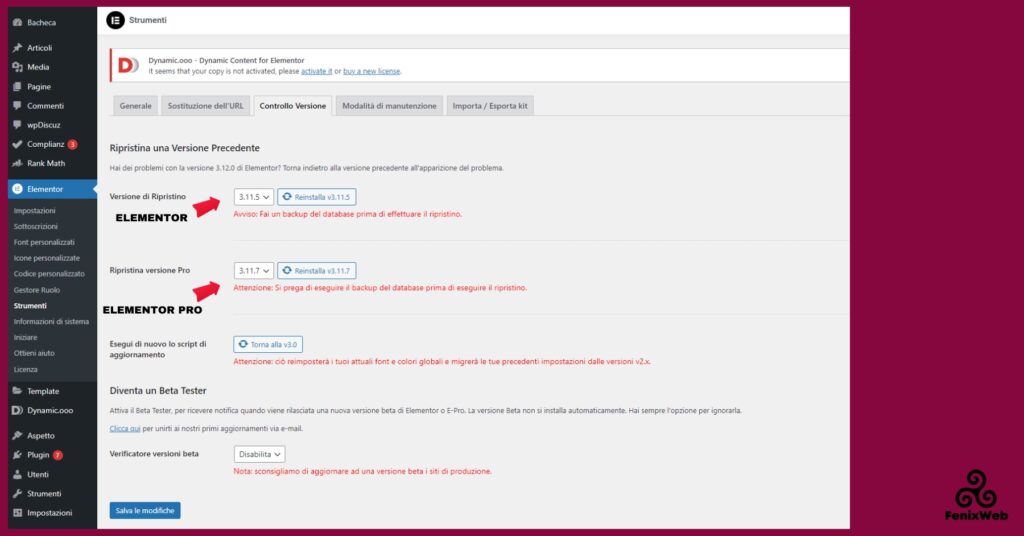Switch to Modalità di manutenzione tab
Viewport: 1024px width, 536px height.
389,106
